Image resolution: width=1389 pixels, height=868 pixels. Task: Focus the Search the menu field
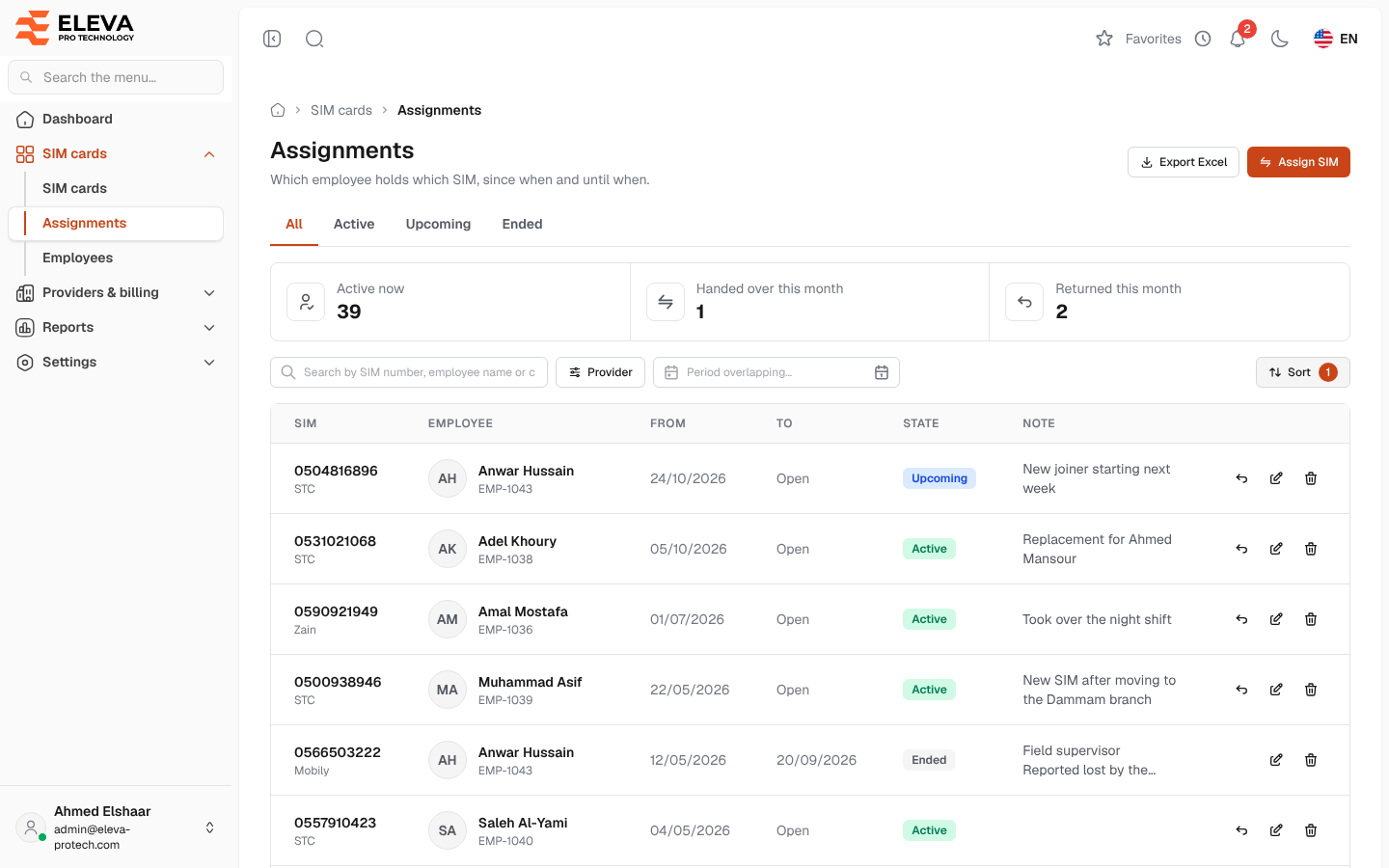[x=116, y=77]
